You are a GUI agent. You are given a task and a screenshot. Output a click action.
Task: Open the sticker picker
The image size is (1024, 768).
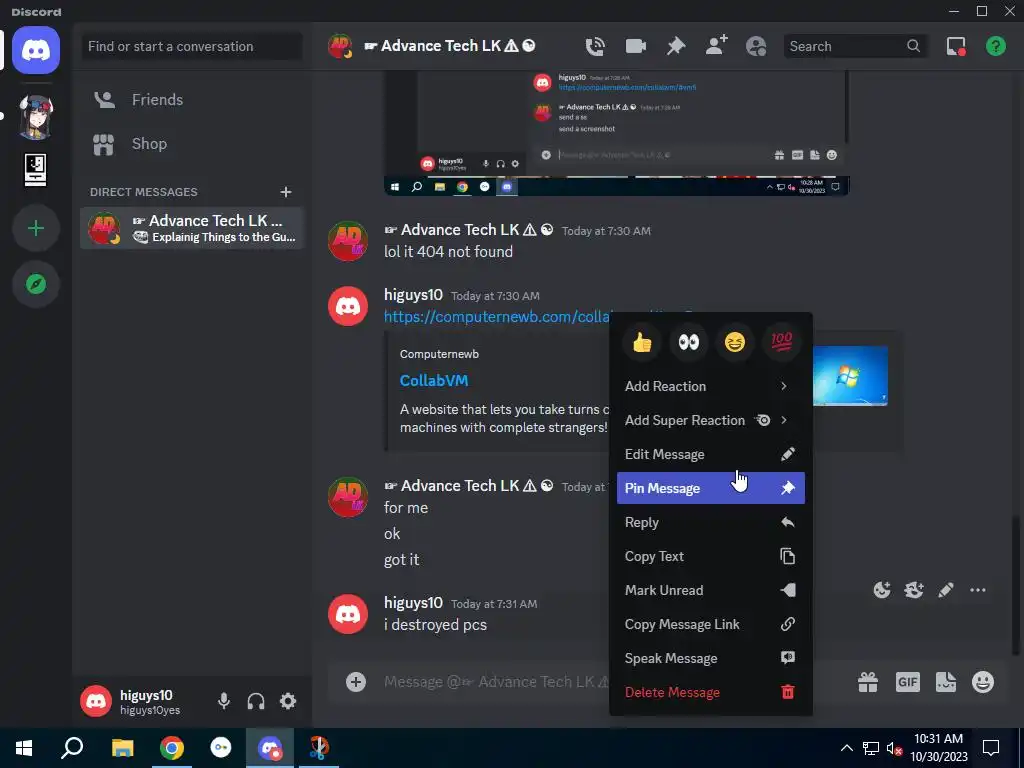pos(946,682)
